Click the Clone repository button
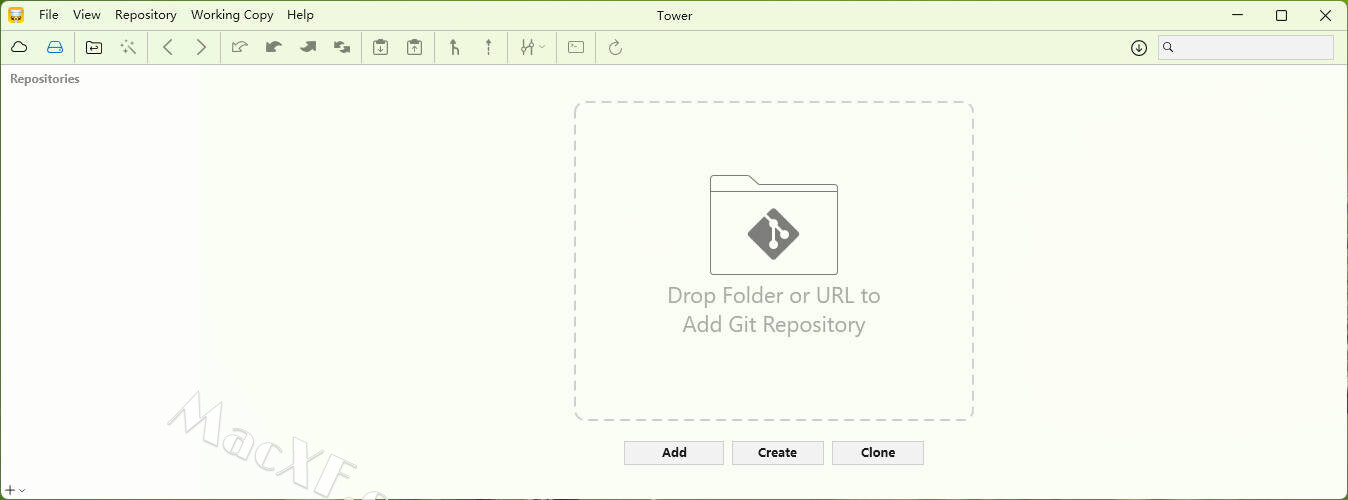 (878, 452)
